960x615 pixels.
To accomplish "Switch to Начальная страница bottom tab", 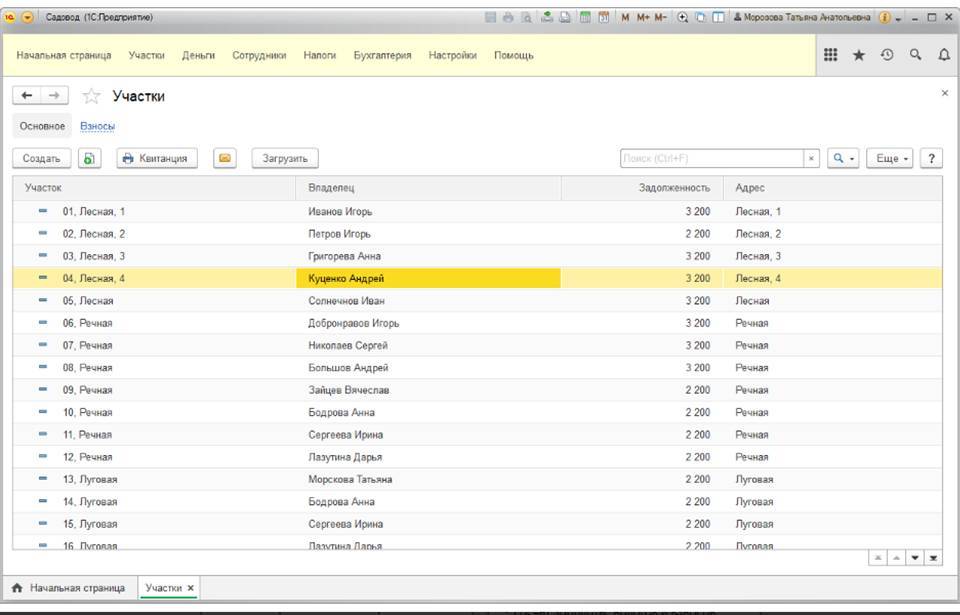I will pos(69,587).
